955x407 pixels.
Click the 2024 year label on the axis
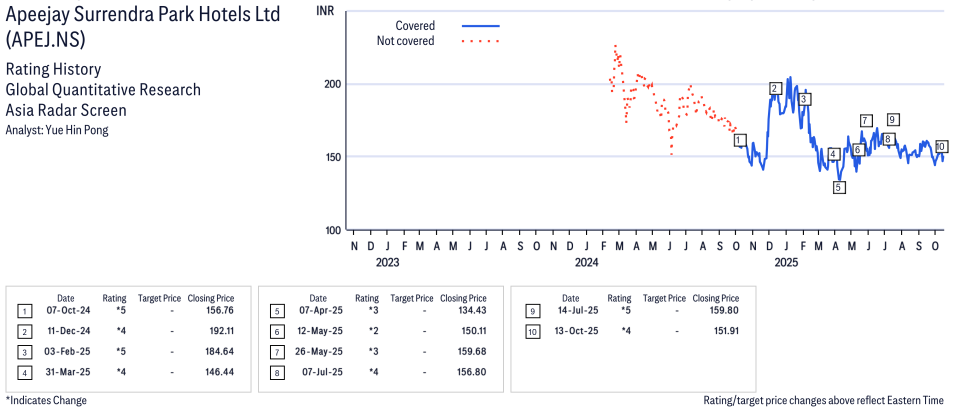click(x=587, y=263)
